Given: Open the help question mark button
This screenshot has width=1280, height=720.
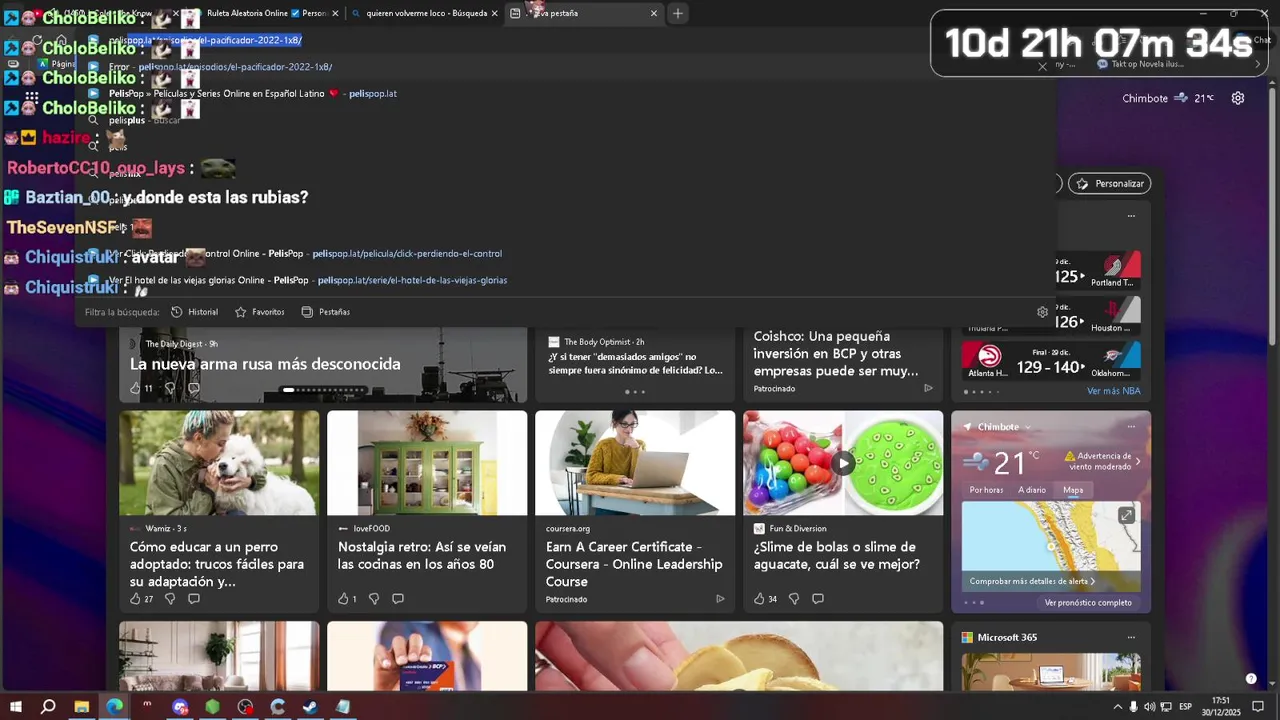Looking at the screenshot, I should (x=1251, y=678).
